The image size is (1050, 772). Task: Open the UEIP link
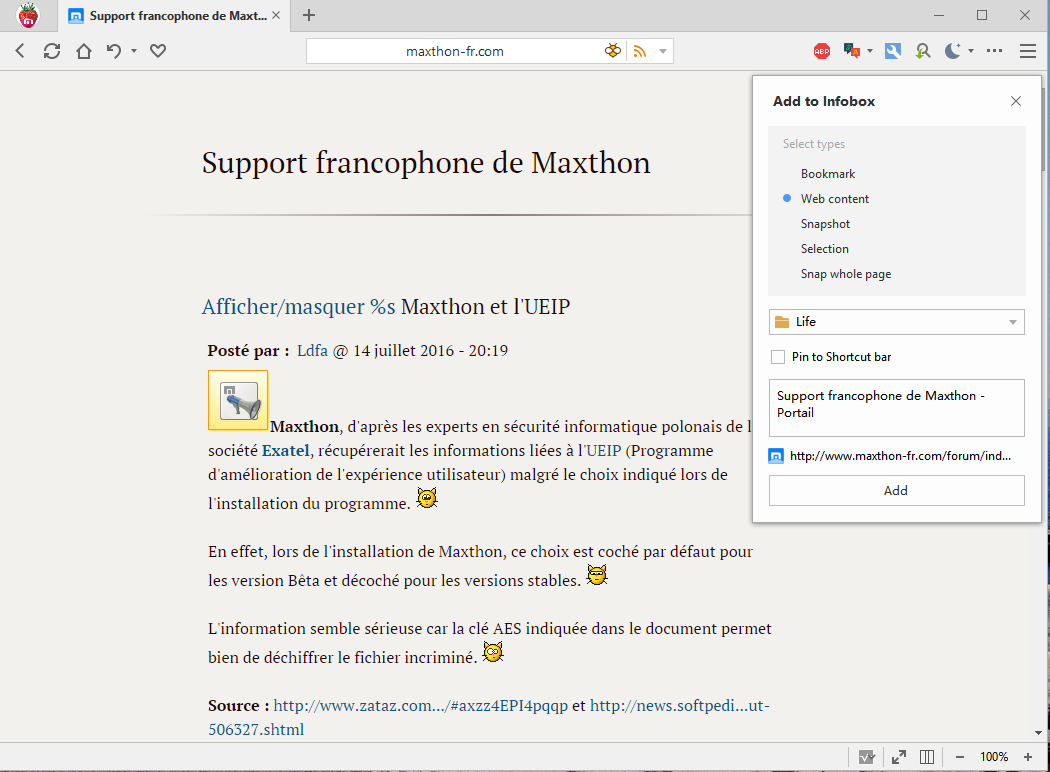[603, 451]
